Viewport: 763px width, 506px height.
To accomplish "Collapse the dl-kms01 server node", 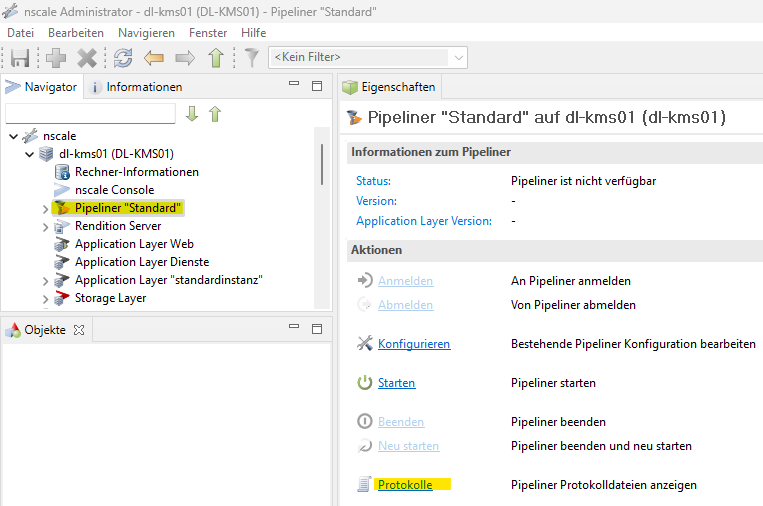I will click(x=29, y=154).
